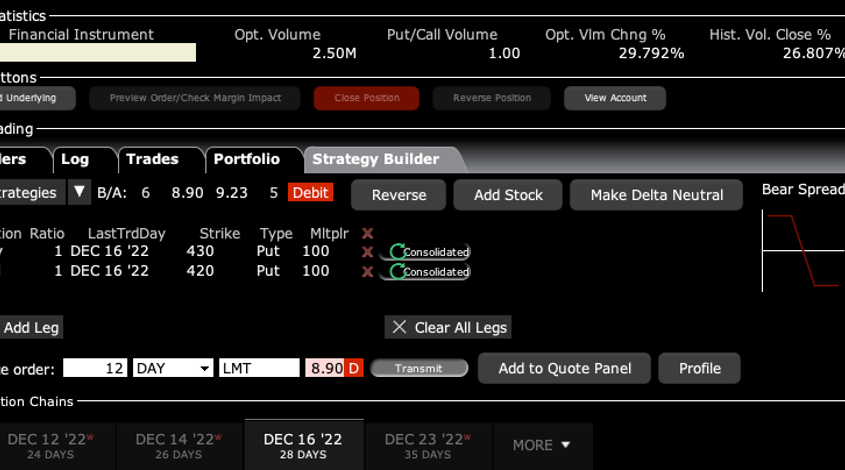This screenshot has height=470, width=845.
Task: Switch to the Trades tab
Action: point(152,159)
